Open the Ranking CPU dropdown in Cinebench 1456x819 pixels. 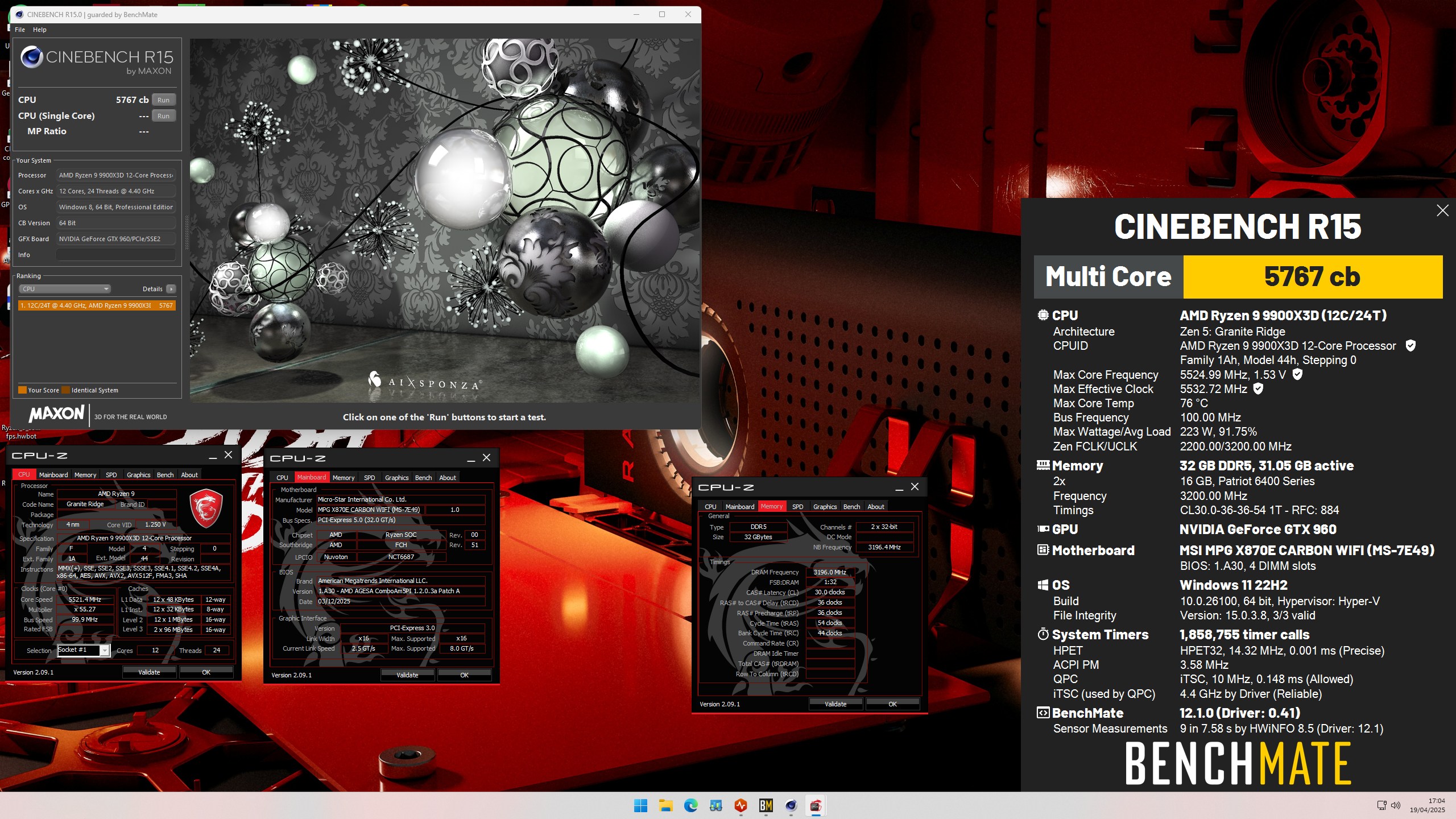(x=65, y=289)
